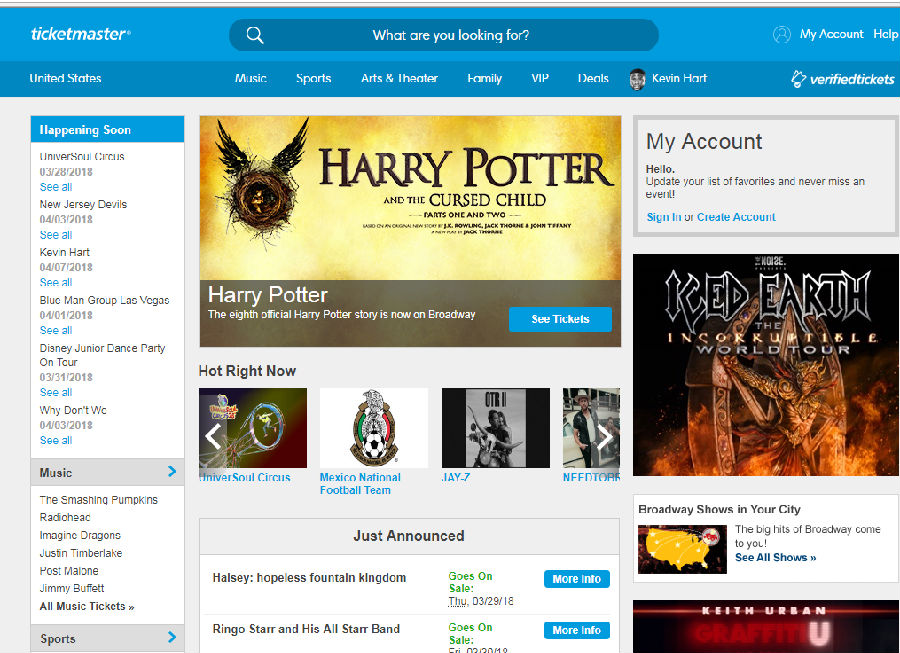Open the Iced Earth tour advertisement
Screen dimensions: 900x653
click(x=766, y=365)
